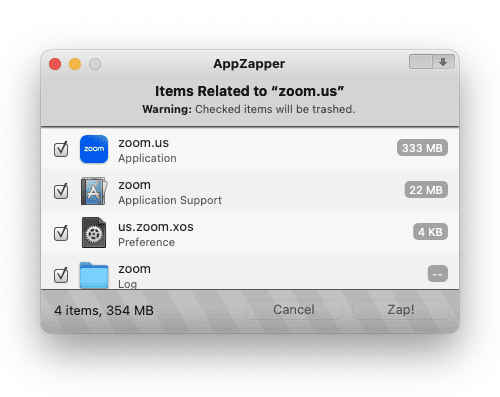Viewport: 500px width, 397px height.
Task: Click the blue zoom Log folder icon
Action: pyautogui.click(x=94, y=275)
